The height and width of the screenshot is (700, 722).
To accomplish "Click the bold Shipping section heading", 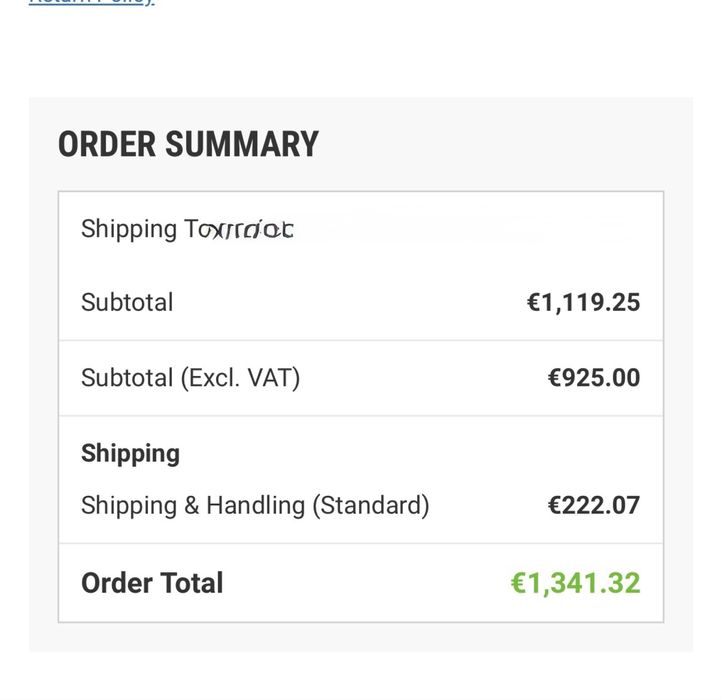I will click(130, 453).
